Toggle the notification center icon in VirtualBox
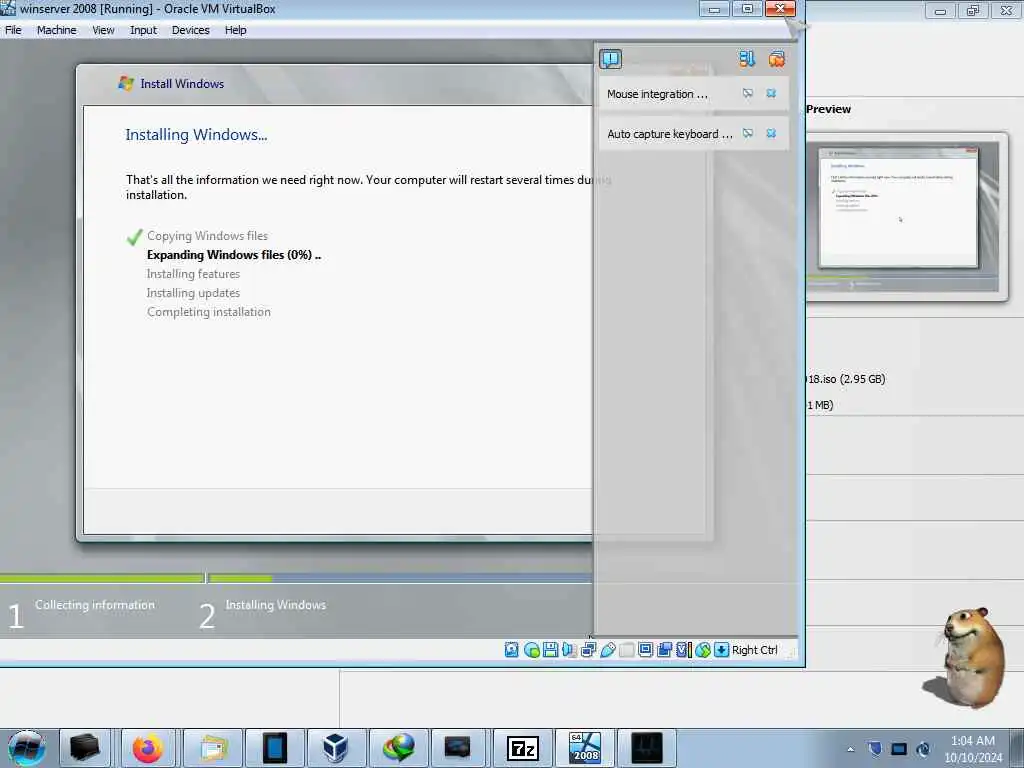The width and height of the screenshot is (1024, 768). [611, 59]
